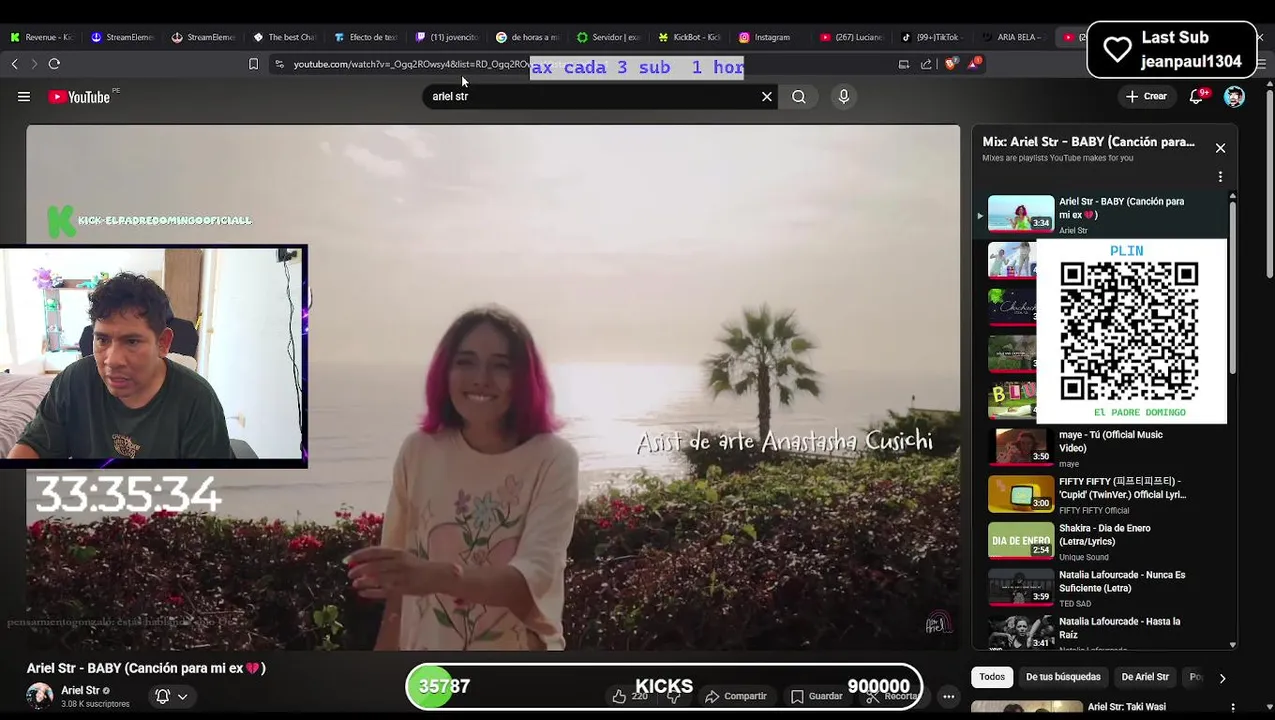Dislike the video
Viewport: 1275px width, 720px height.
coord(674,696)
